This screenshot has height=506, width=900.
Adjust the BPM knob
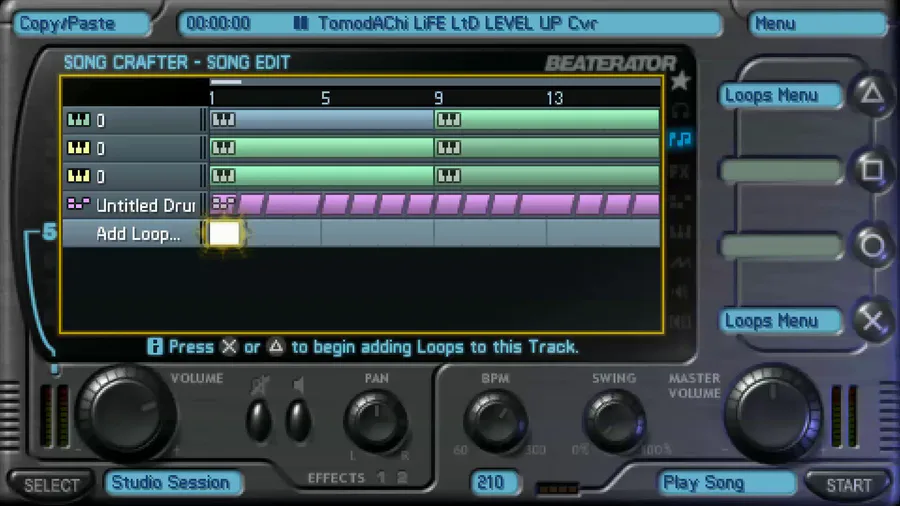[495, 422]
